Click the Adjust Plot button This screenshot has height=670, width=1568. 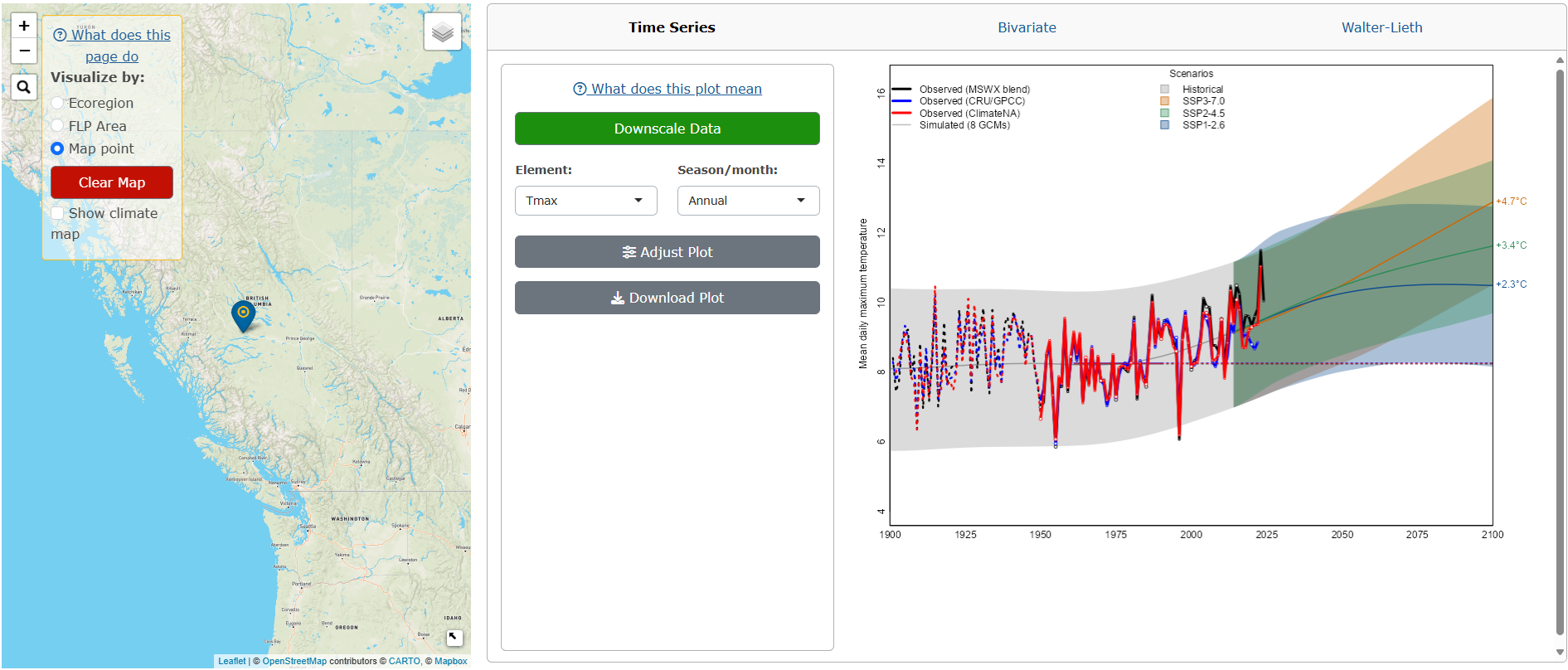point(667,252)
